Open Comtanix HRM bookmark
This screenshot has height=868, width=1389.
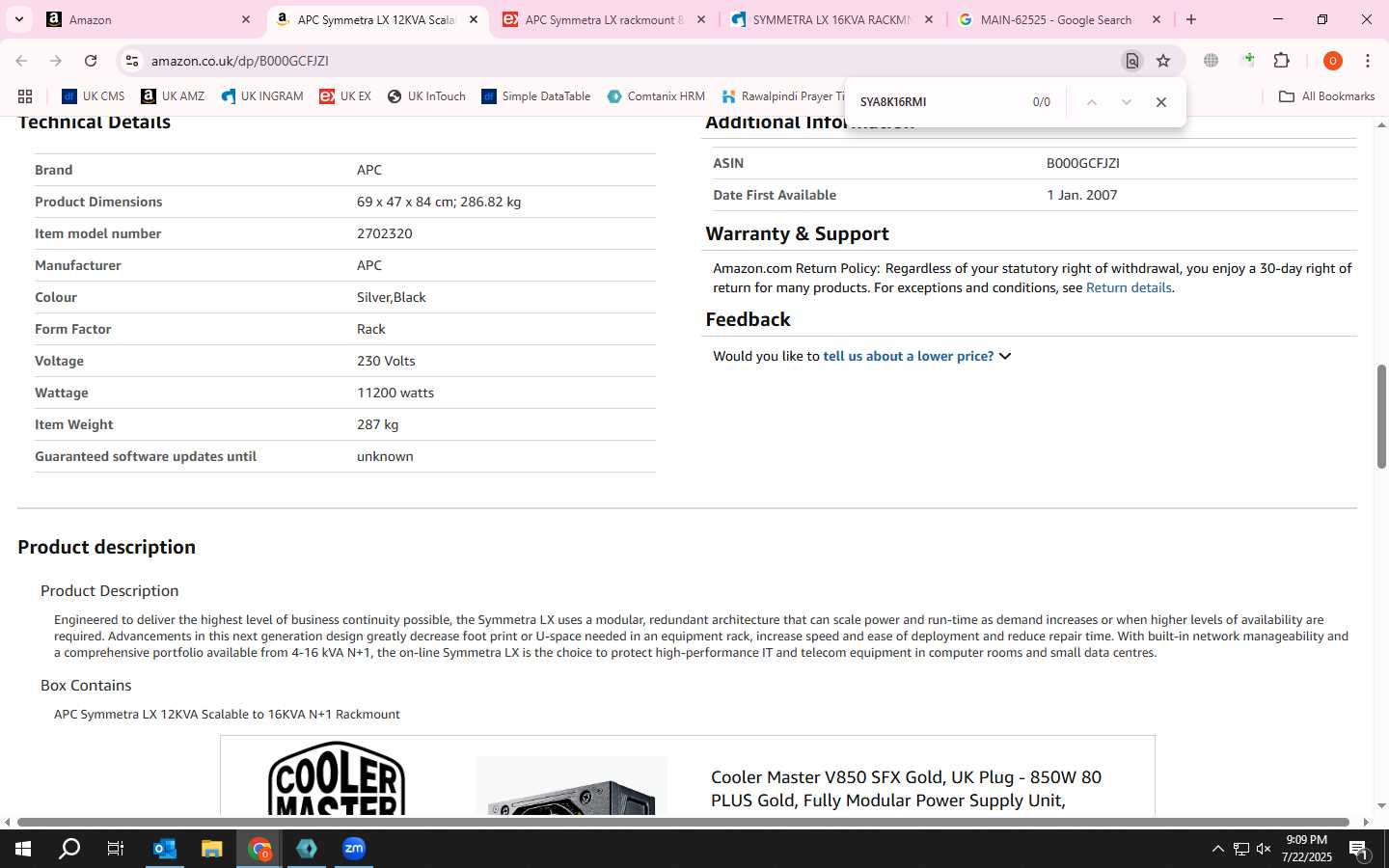tap(656, 96)
